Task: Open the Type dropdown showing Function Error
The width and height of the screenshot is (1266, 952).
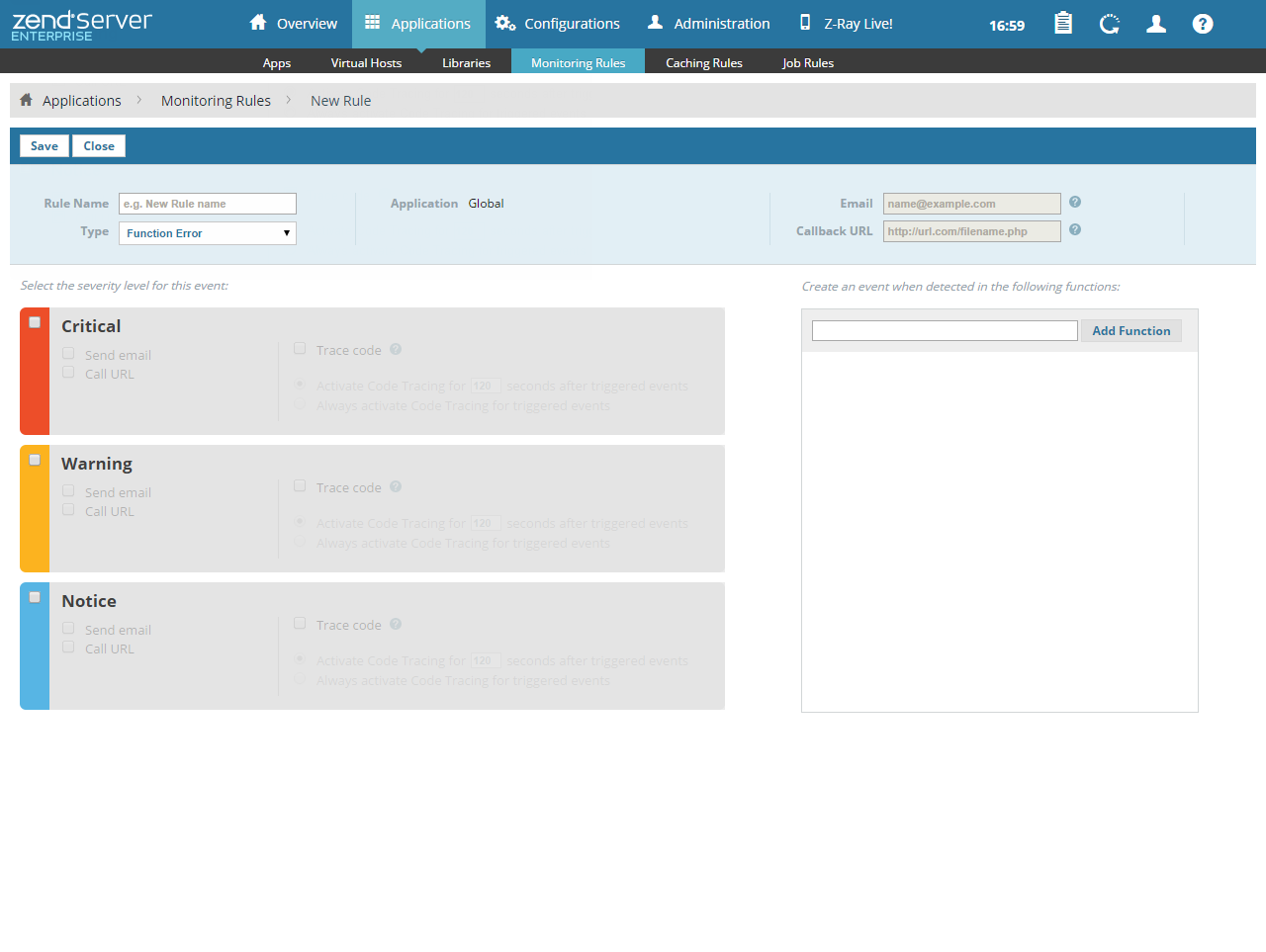Action: pyautogui.click(x=208, y=233)
